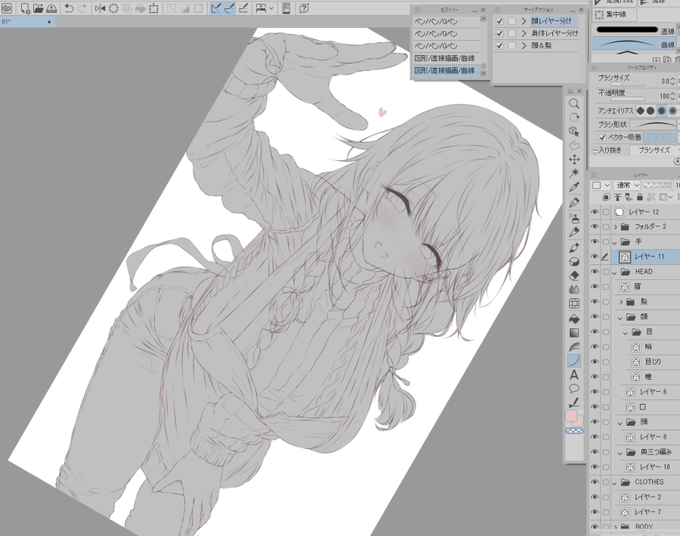Select the 01* canvas tab
Viewport: 680px width, 536px height.
27,21
